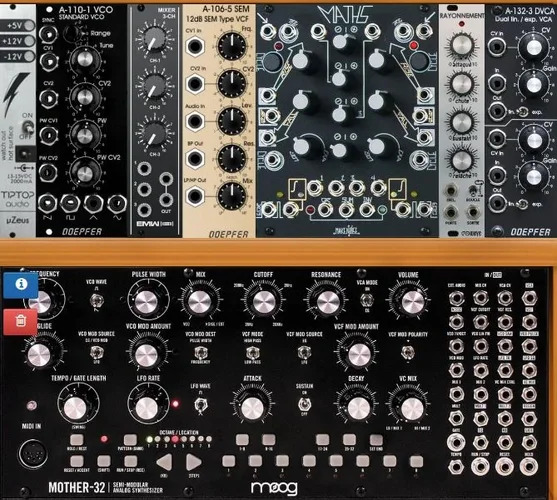Click the Rayonnement PORTE jack

pos(451,212)
